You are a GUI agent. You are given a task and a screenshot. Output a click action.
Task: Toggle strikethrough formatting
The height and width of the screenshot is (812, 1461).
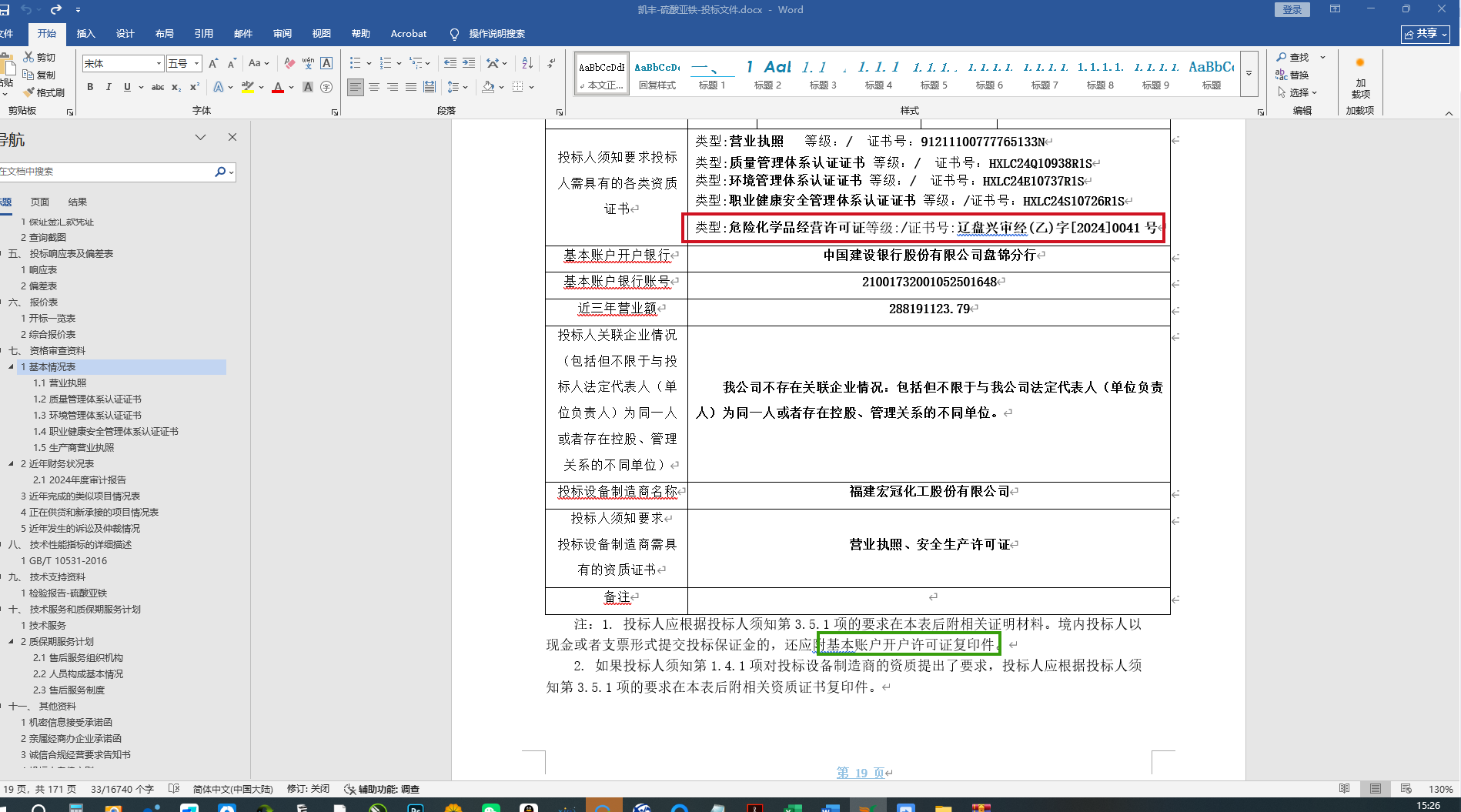coord(158,87)
